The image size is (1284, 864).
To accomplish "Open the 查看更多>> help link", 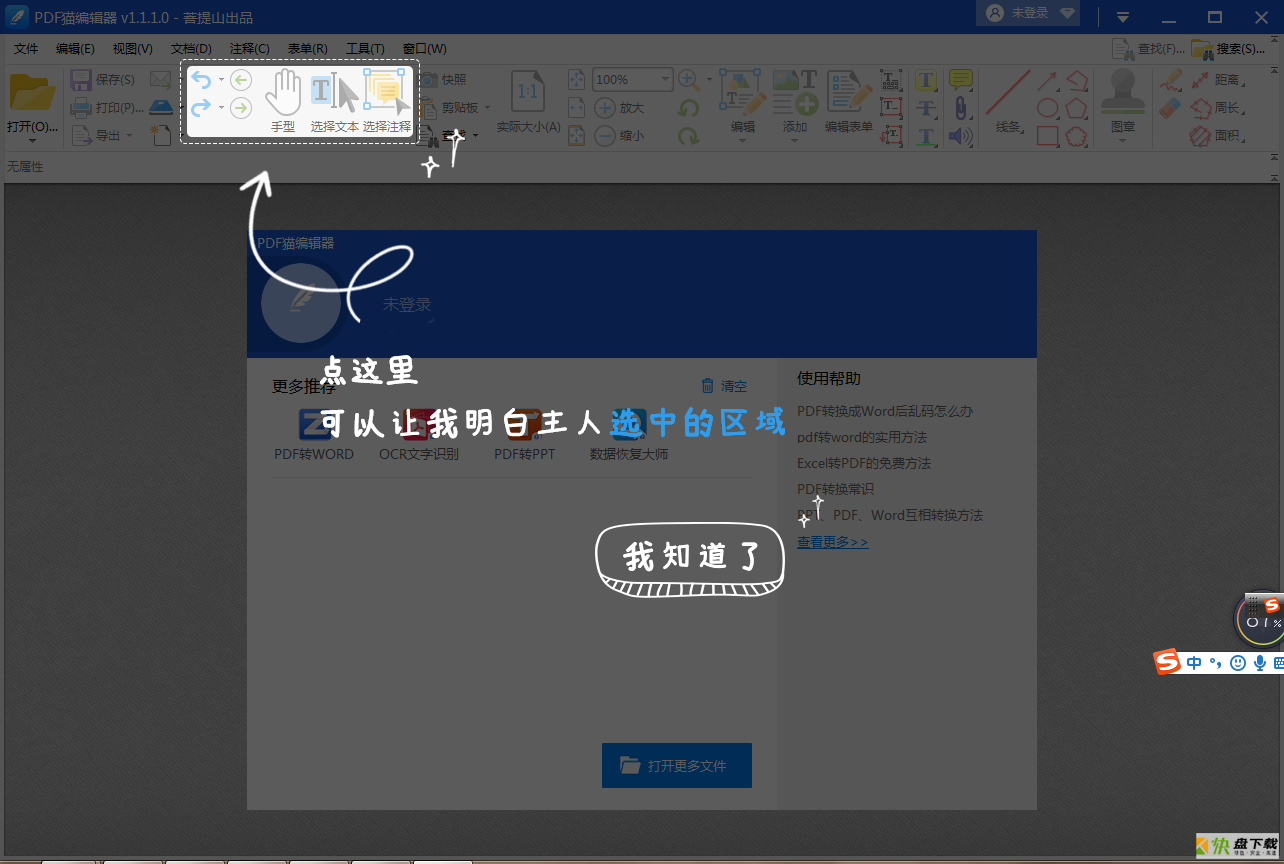I will [x=833, y=542].
